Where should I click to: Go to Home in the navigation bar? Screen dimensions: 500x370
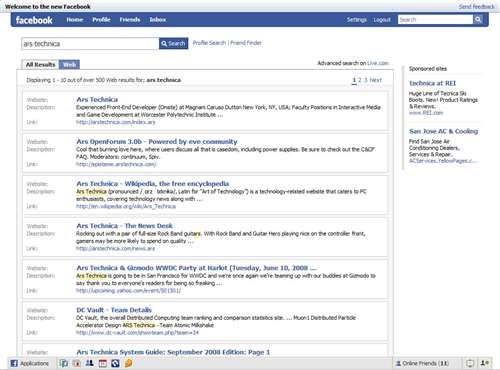tap(75, 20)
